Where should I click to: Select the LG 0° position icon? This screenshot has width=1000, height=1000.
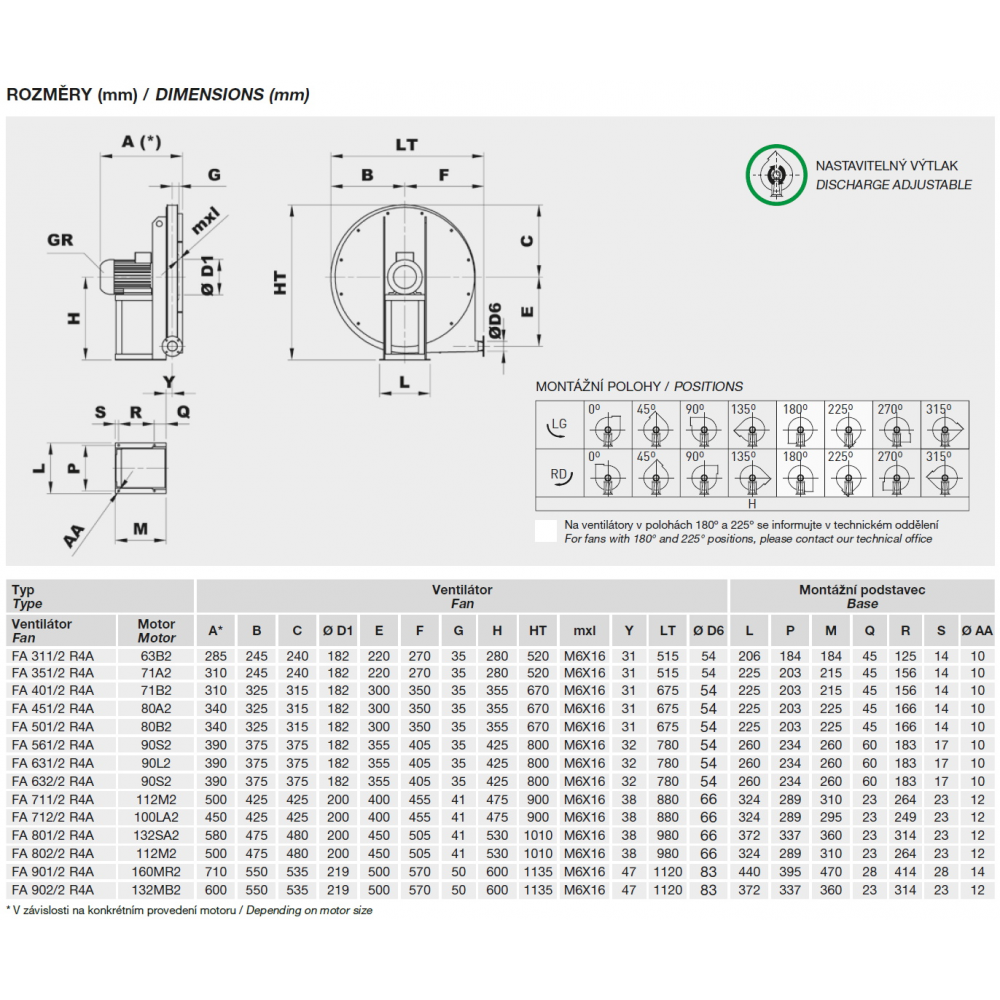(608, 425)
